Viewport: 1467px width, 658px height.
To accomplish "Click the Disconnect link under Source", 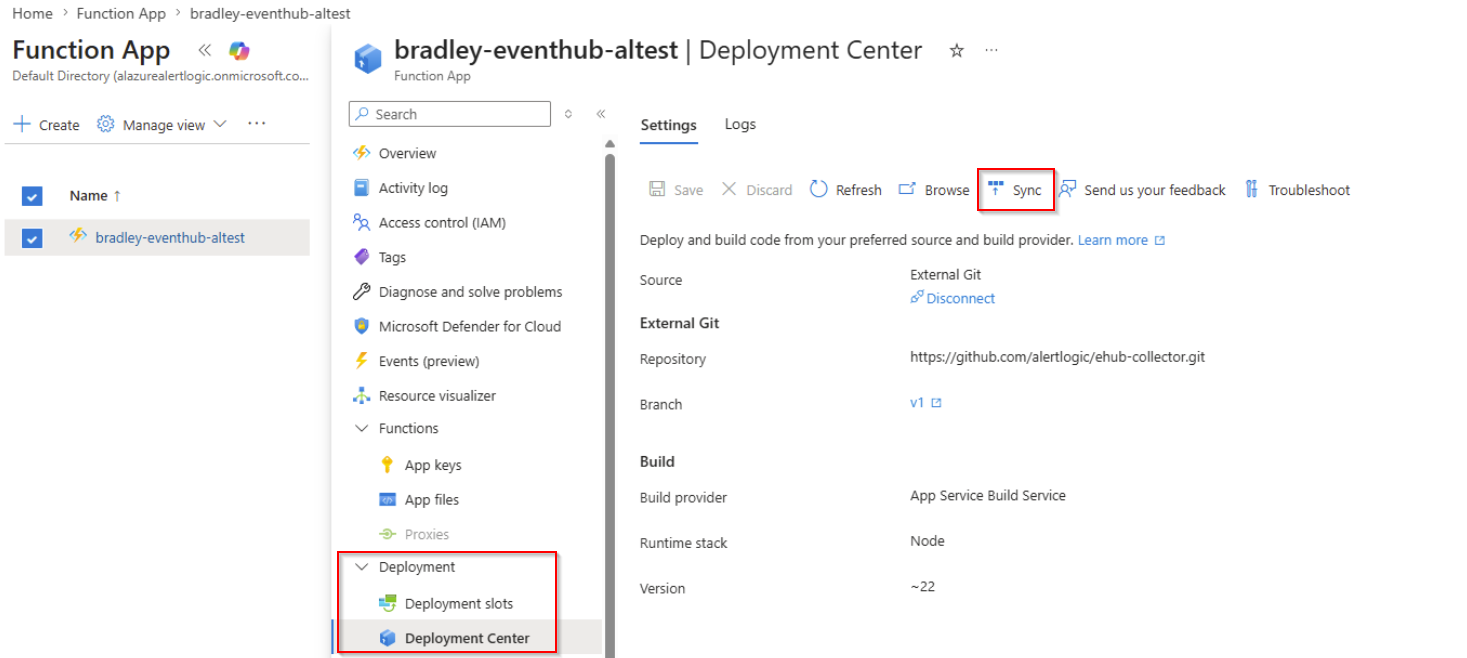I will click(x=960, y=298).
